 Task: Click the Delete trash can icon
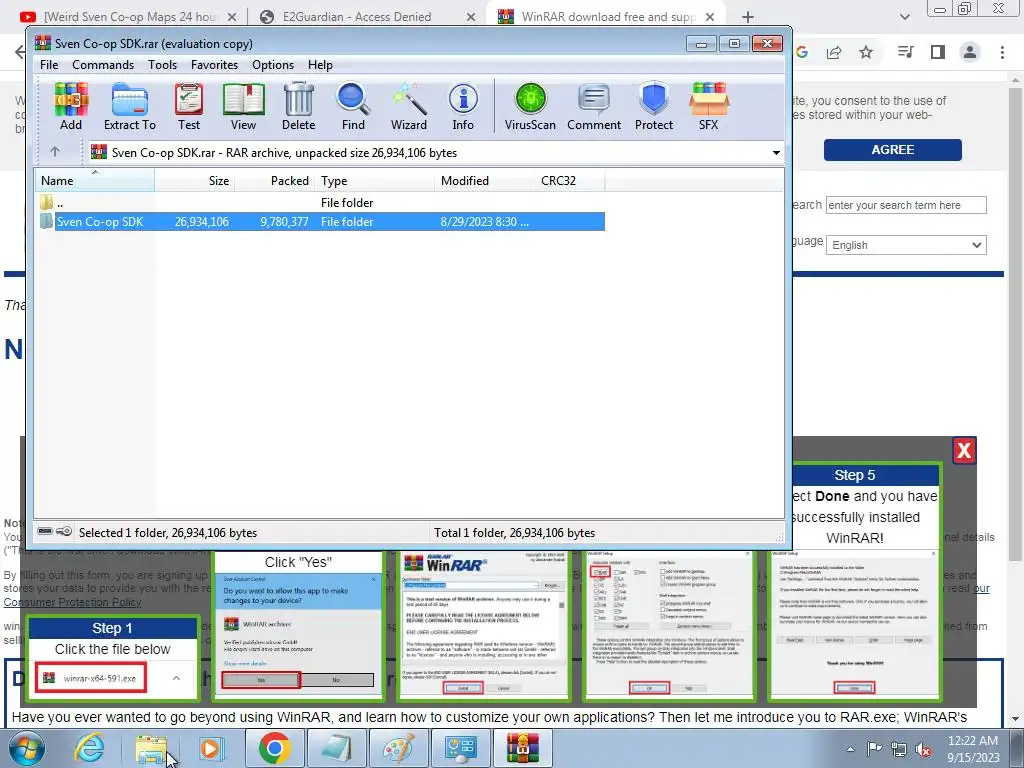coord(298,106)
